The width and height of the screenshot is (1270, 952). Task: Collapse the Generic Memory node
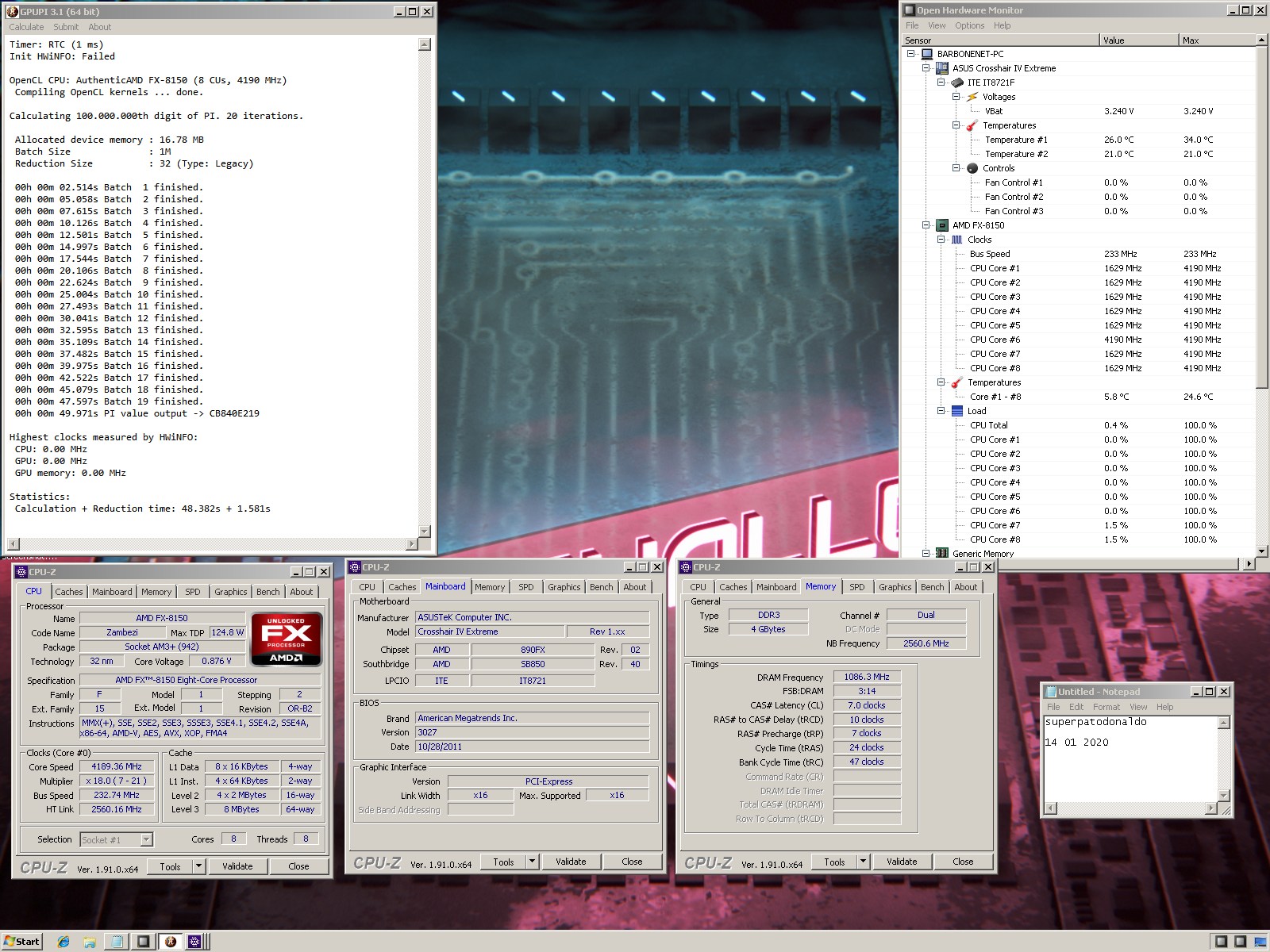tap(926, 553)
